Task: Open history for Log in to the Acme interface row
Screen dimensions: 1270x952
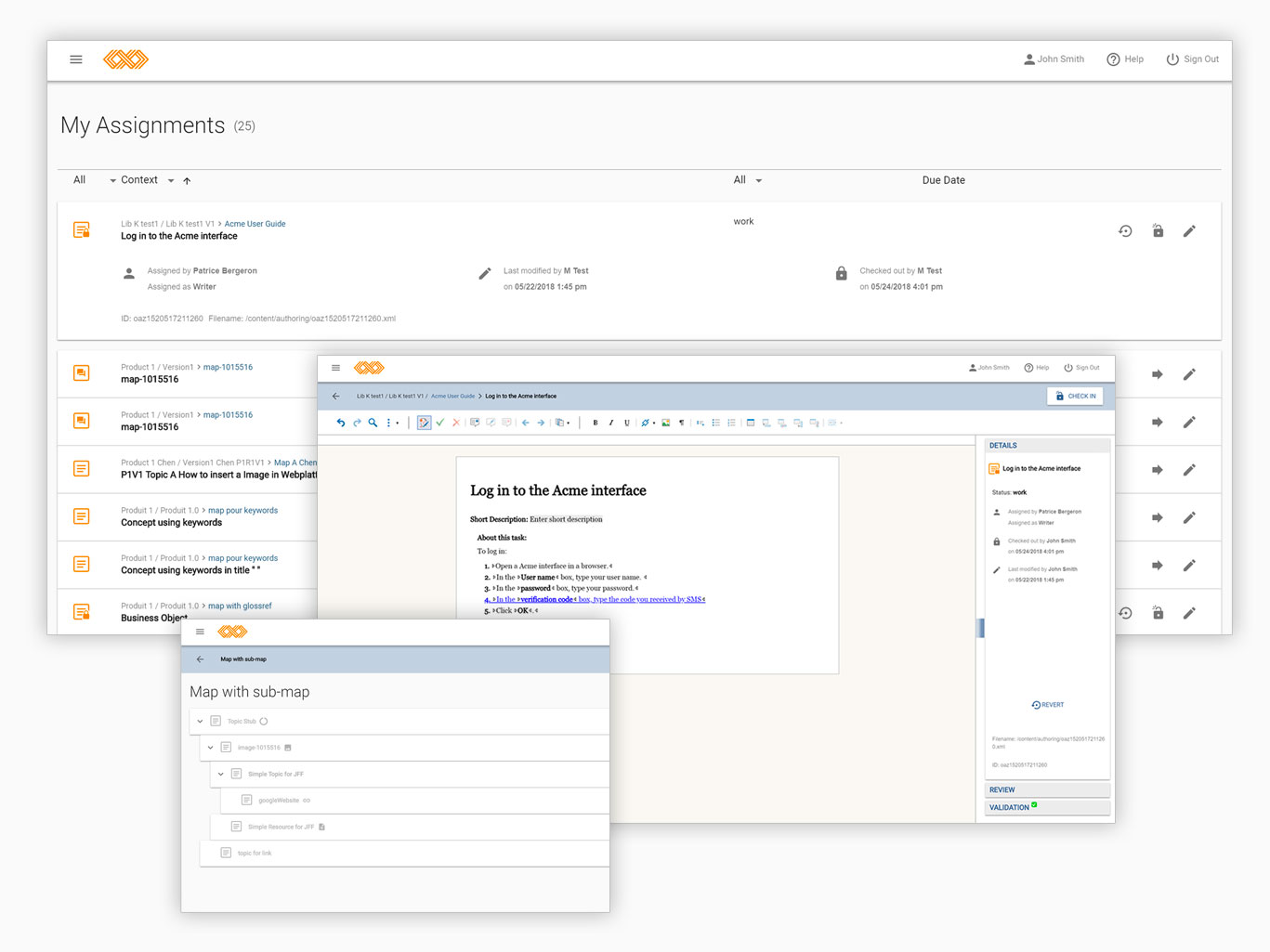Action: tap(1125, 231)
